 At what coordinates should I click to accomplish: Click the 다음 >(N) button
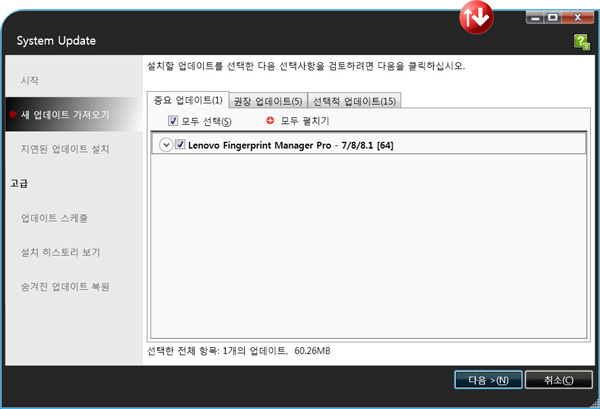coord(488,380)
